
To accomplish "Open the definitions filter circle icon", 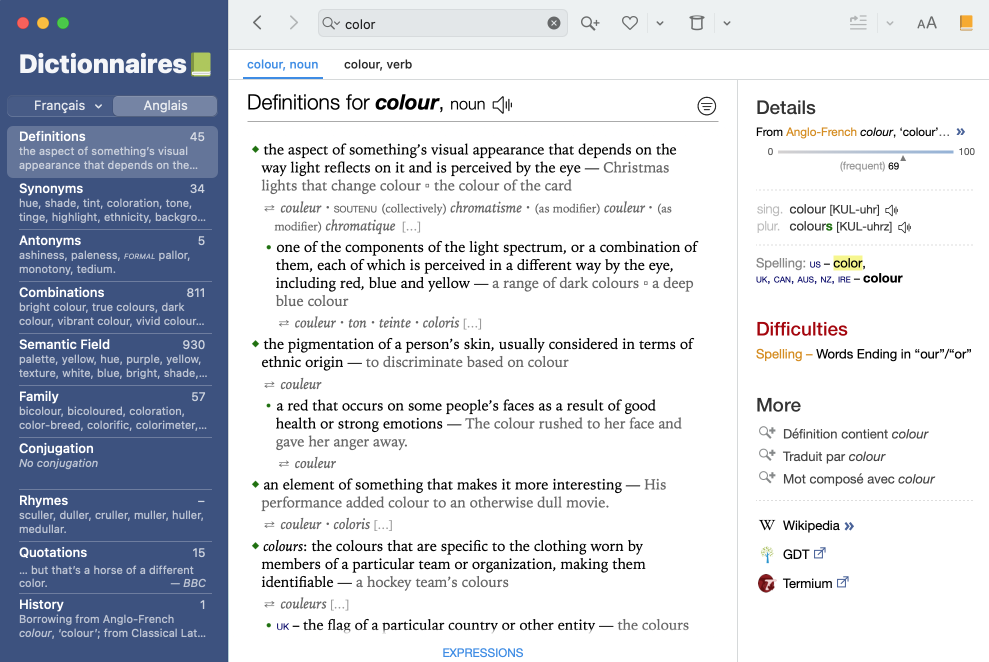I will pos(706,106).
